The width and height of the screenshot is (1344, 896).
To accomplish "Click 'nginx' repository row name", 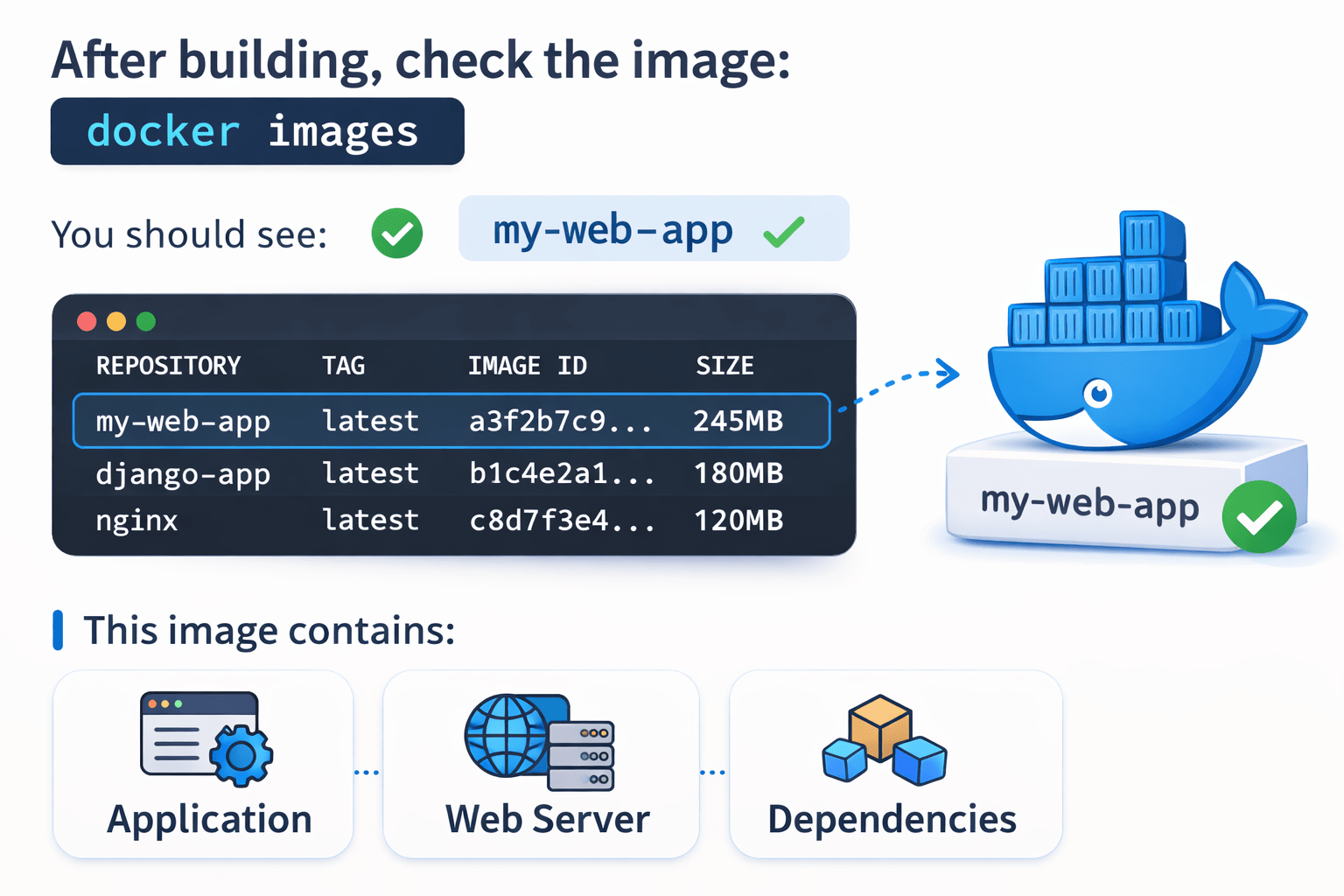I will (x=136, y=521).
